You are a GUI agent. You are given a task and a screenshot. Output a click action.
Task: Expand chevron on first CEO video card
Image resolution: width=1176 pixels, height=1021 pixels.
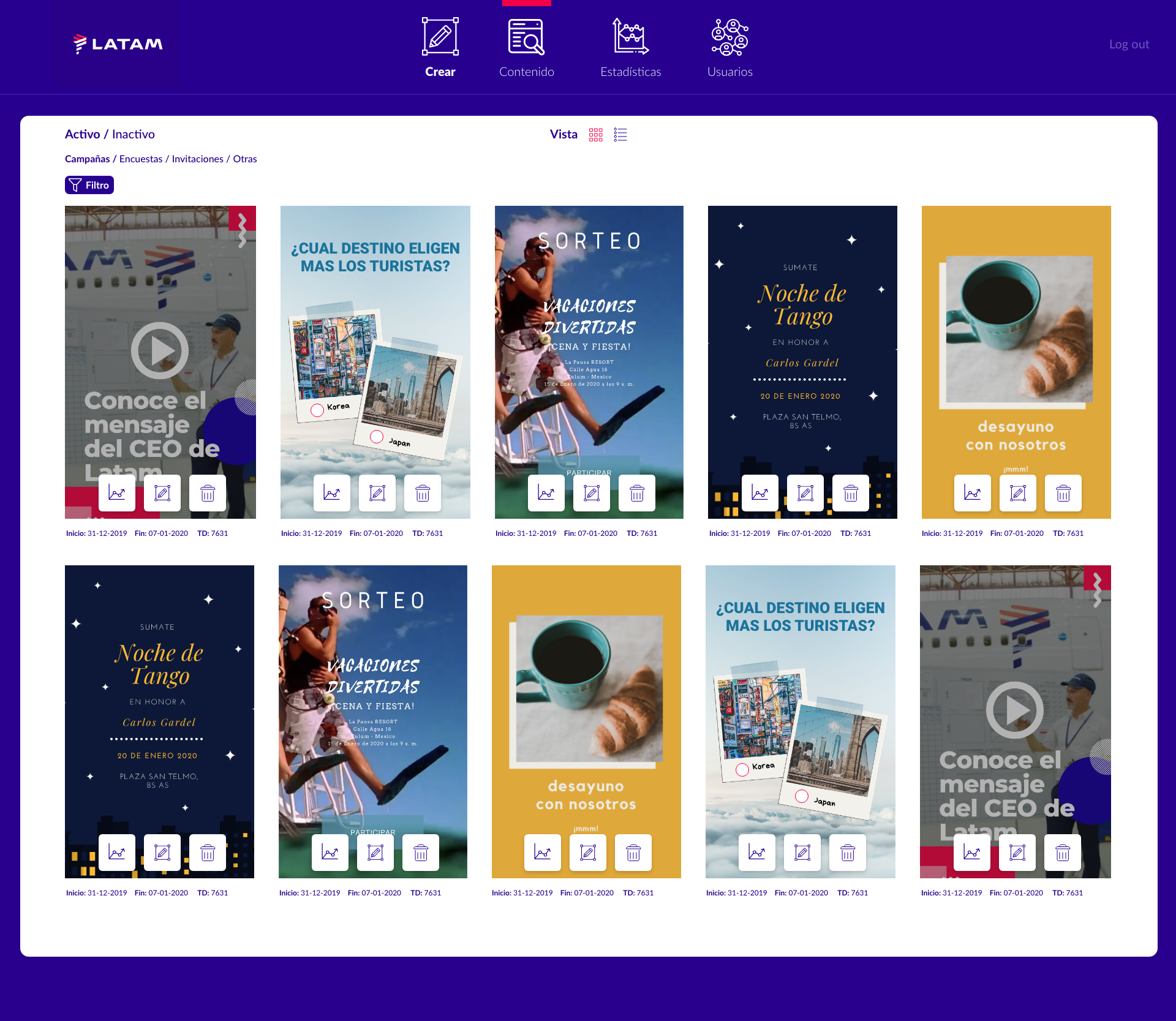(x=243, y=230)
